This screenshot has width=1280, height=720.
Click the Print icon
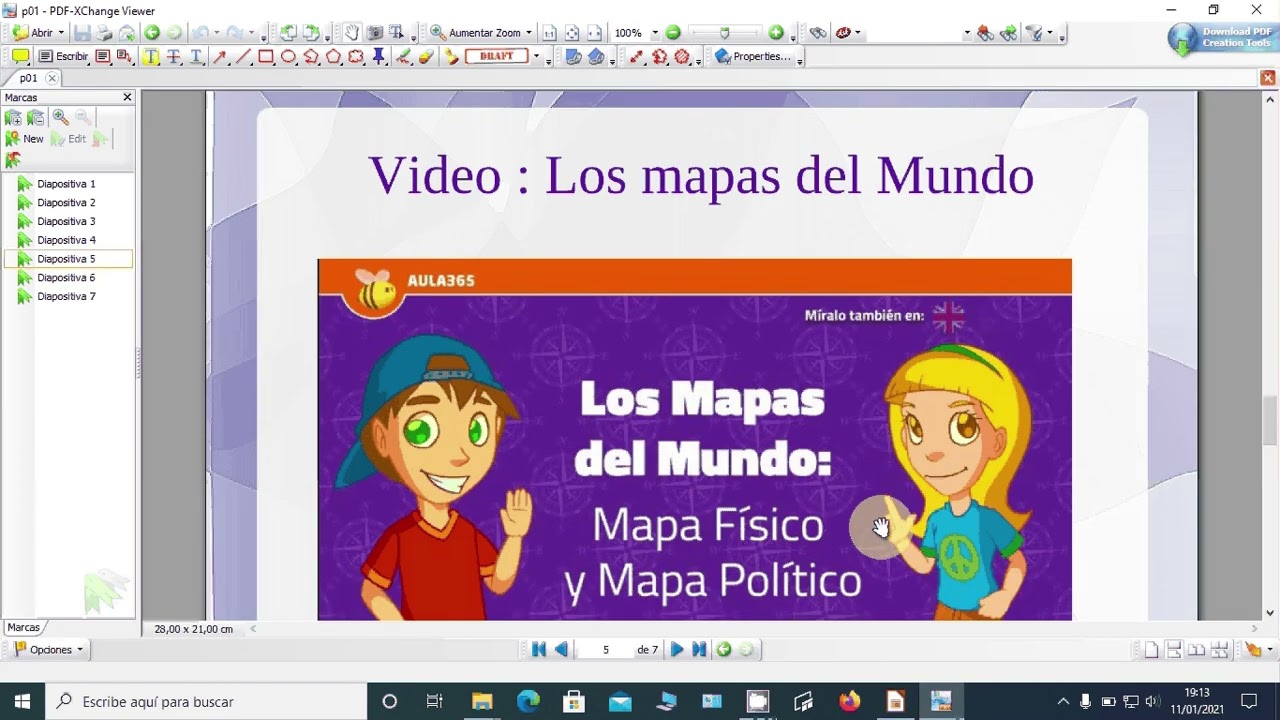tap(104, 33)
